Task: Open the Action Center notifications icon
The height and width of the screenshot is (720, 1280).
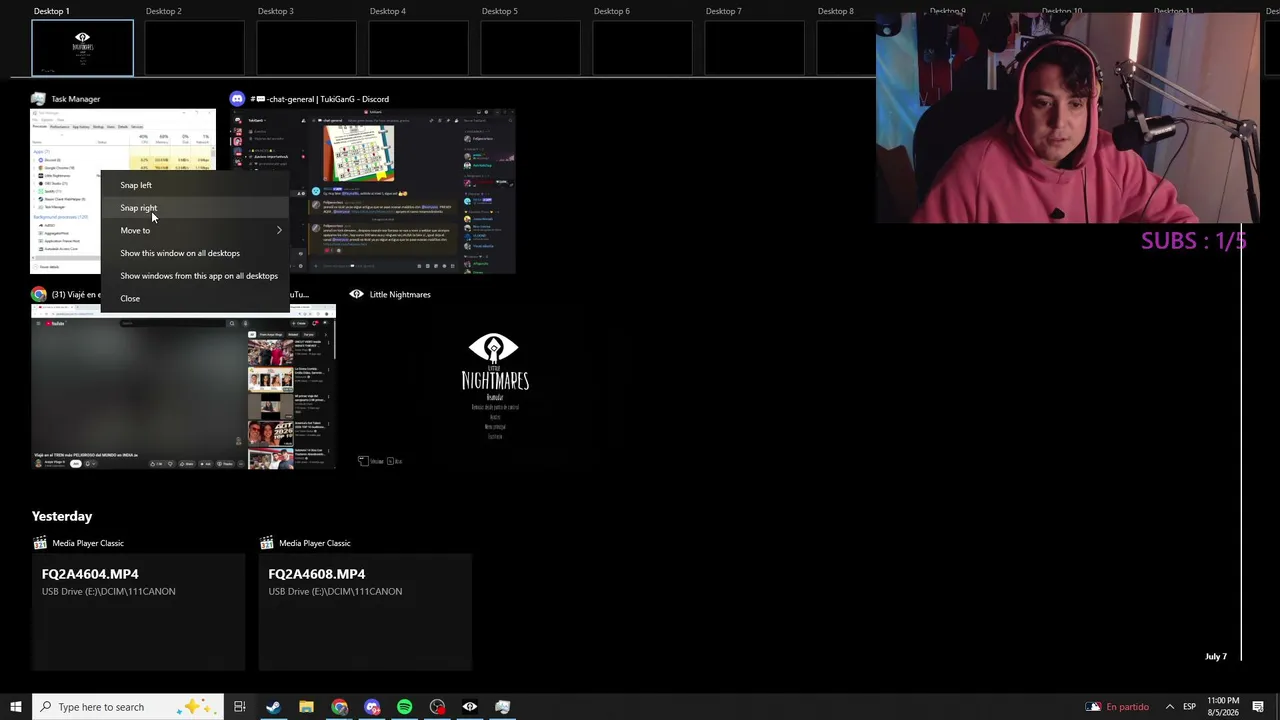Action: pyautogui.click(x=1258, y=707)
